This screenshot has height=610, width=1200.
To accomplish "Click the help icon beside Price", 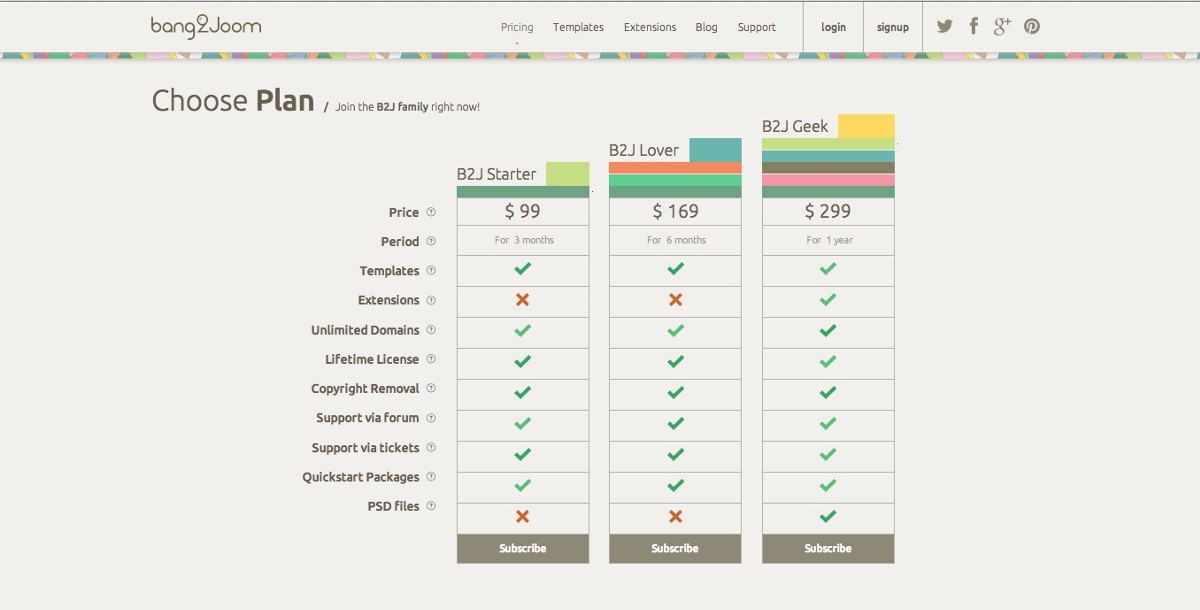I will (431, 212).
